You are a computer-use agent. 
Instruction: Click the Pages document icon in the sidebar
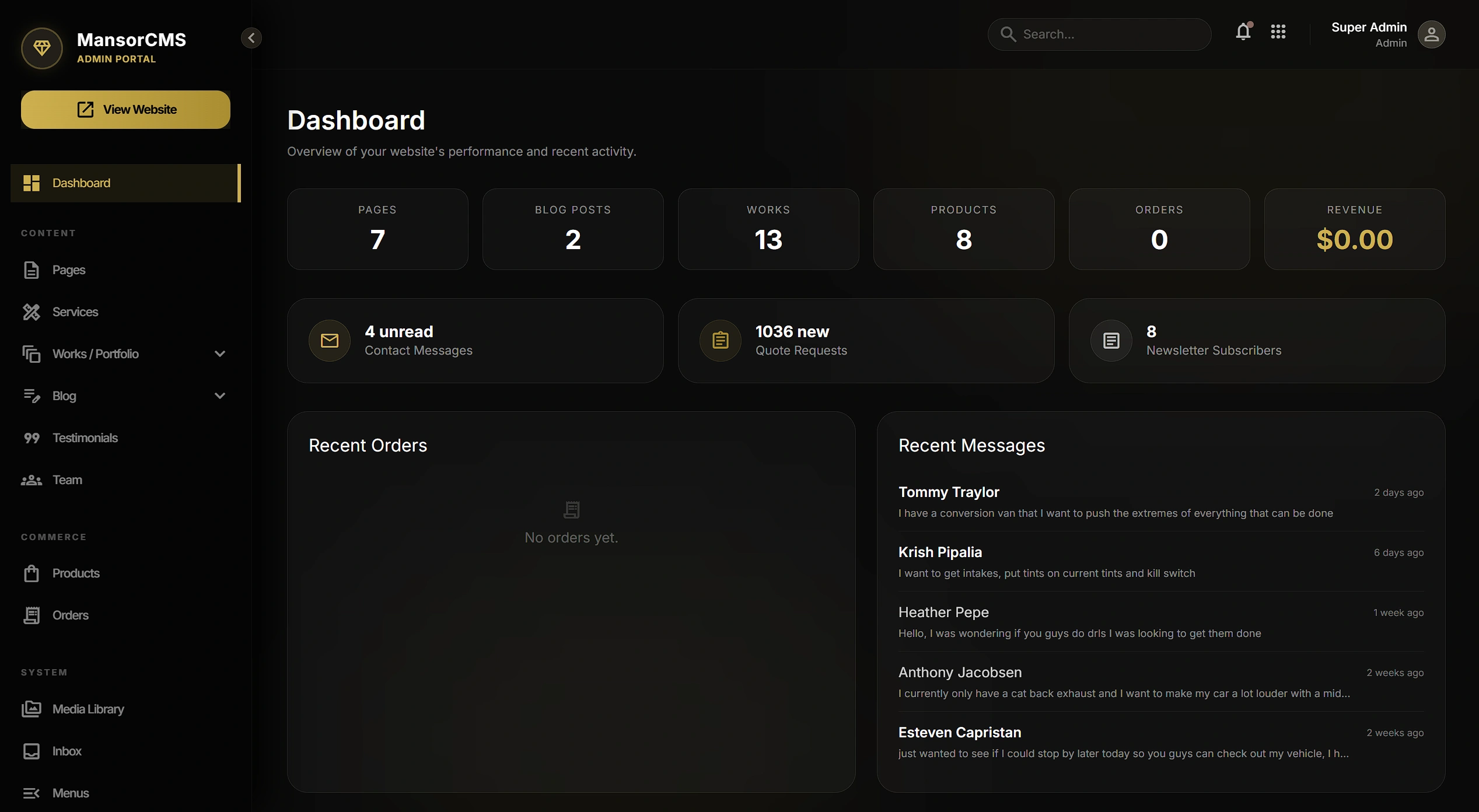click(x=32, y=270)
